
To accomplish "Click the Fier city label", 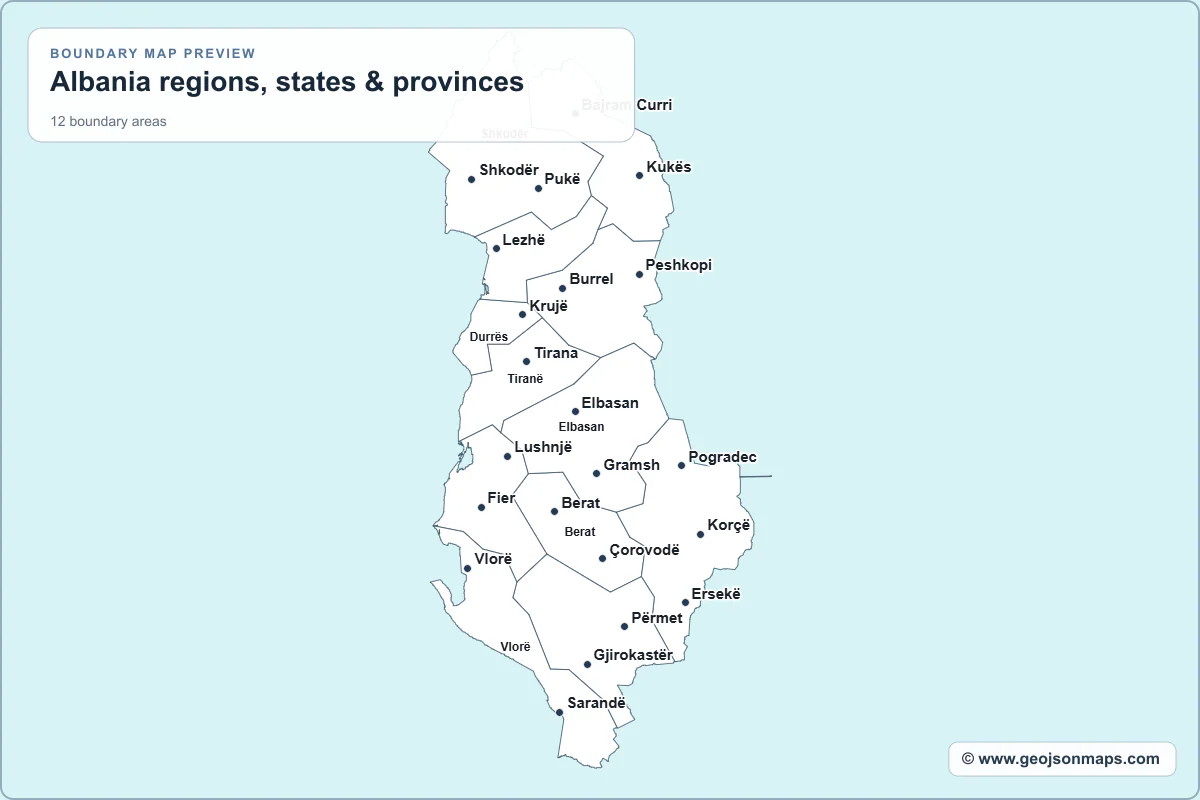I will point(501,498).
